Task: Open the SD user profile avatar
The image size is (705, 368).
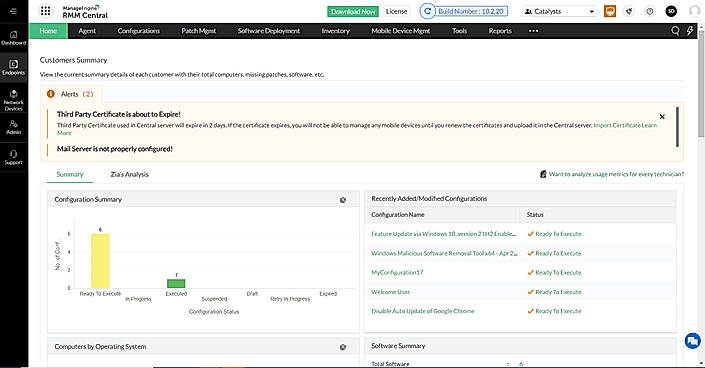Action: [x=671, y=11]
